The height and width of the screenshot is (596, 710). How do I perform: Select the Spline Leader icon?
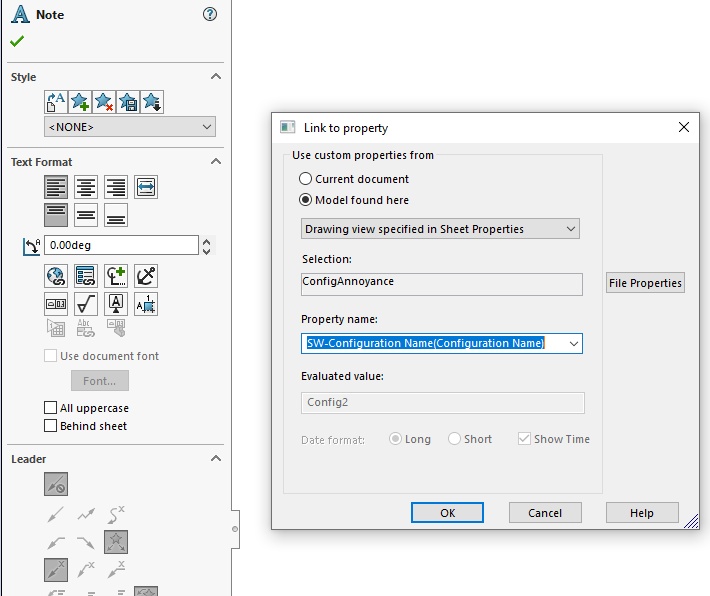click(x=116, y=514)
